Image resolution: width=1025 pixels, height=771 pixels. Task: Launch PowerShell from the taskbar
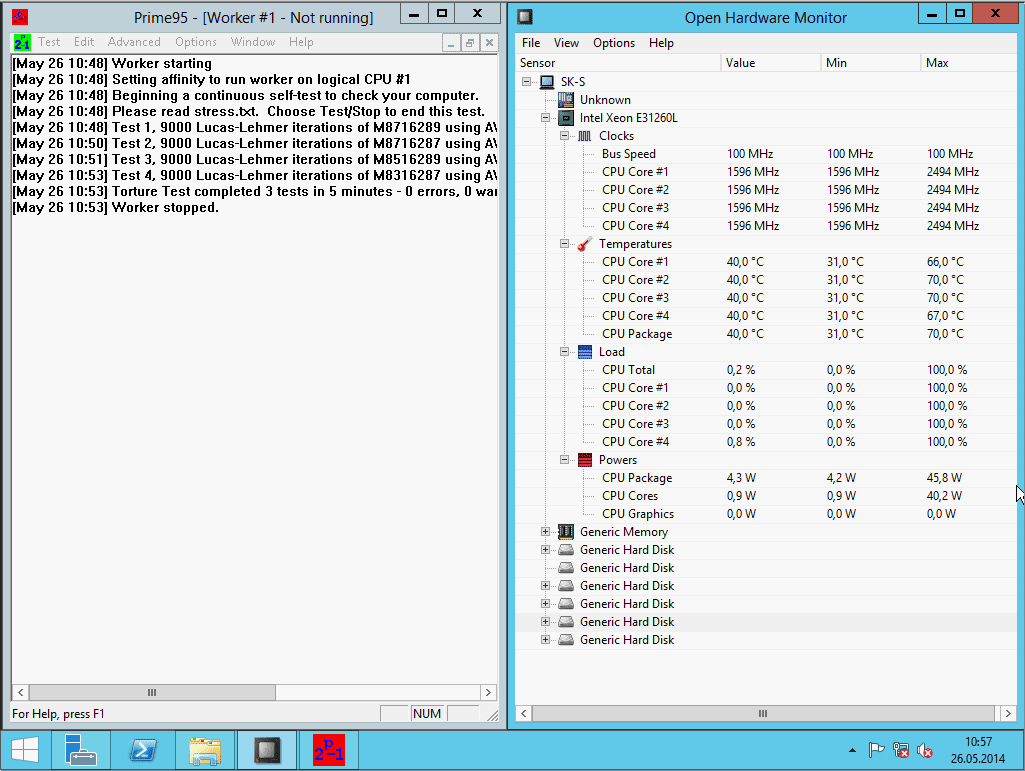[143, 750]
